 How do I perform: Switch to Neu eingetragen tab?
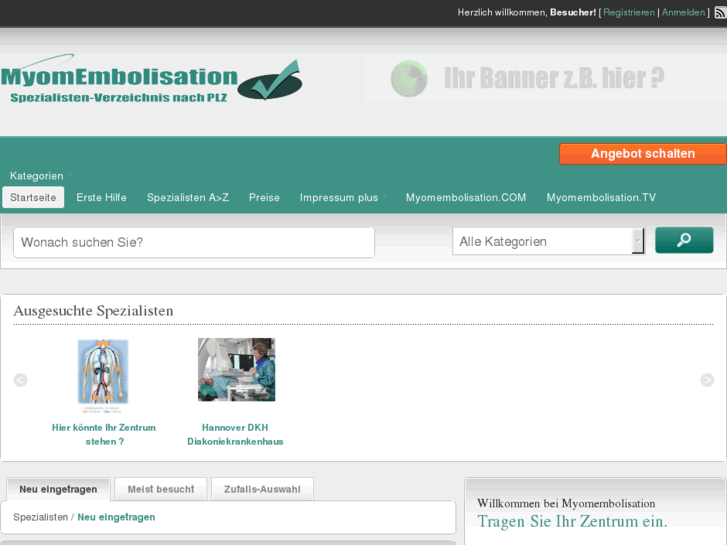point(58,489)
